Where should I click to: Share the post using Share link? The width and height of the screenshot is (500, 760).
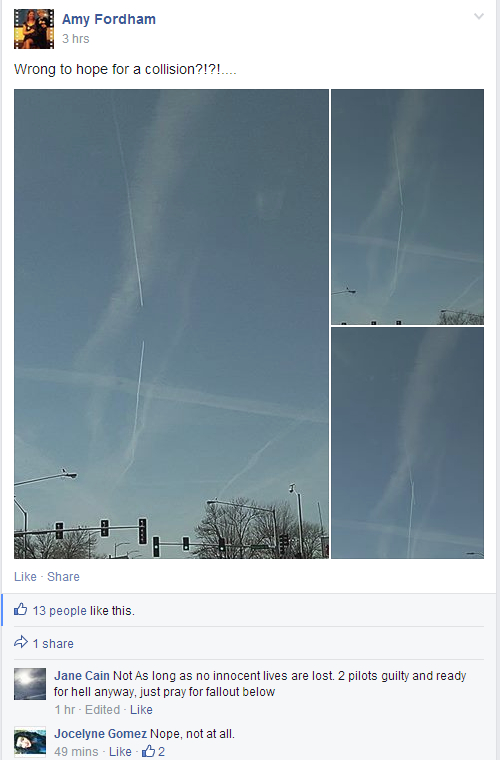(63, 577)
